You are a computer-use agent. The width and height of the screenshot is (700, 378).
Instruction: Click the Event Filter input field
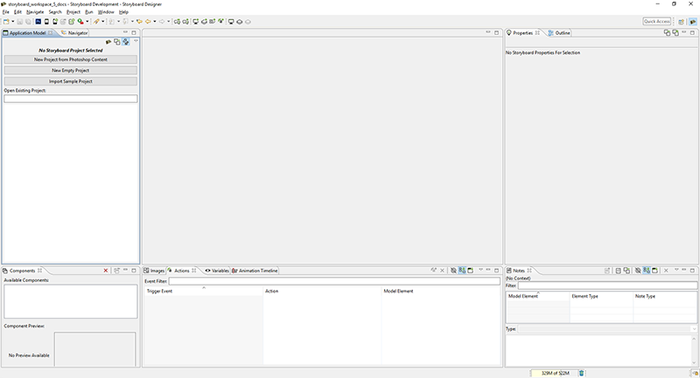(334, 281)
